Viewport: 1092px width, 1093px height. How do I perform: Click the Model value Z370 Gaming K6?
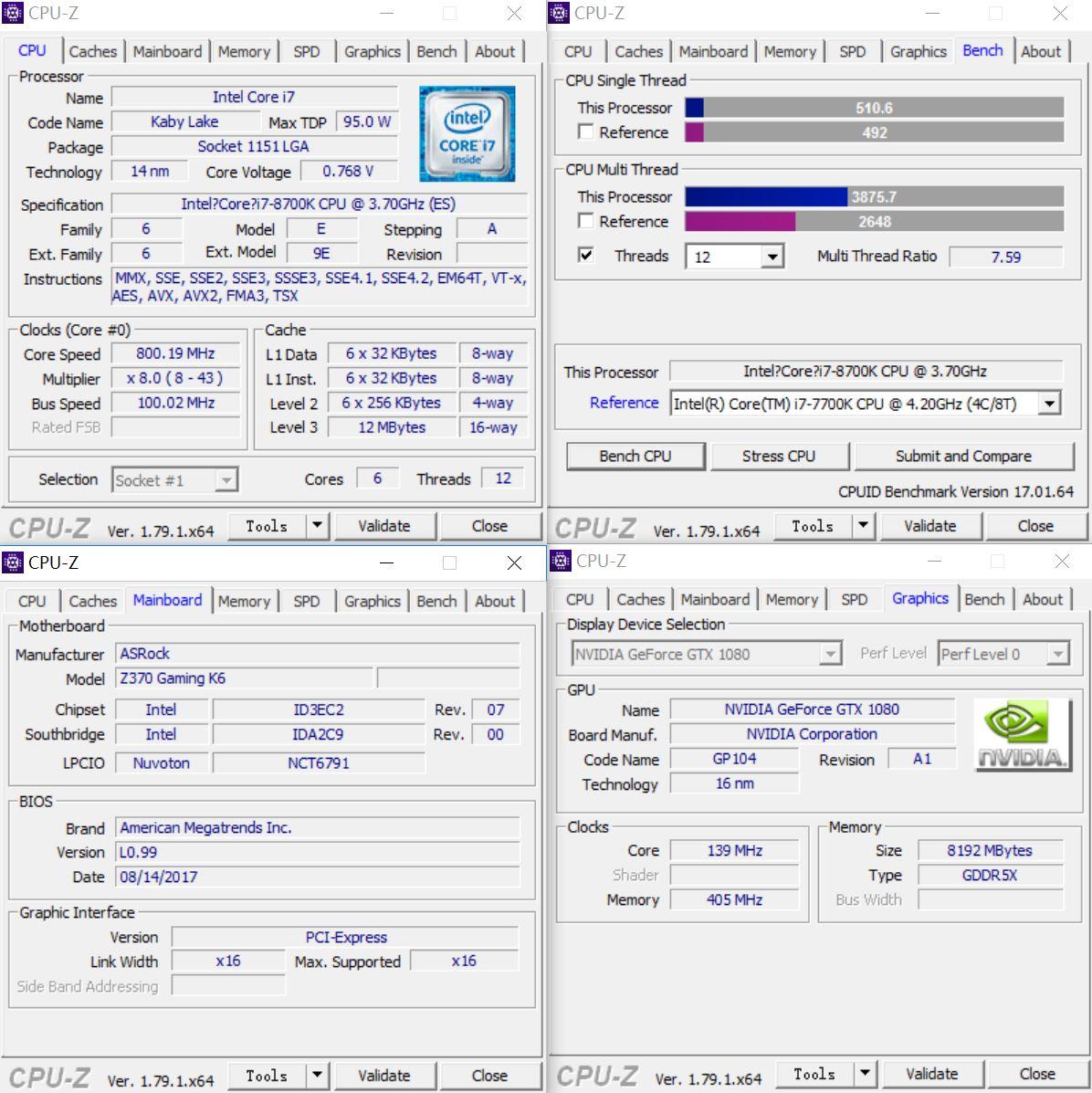(x=244, y=678)
